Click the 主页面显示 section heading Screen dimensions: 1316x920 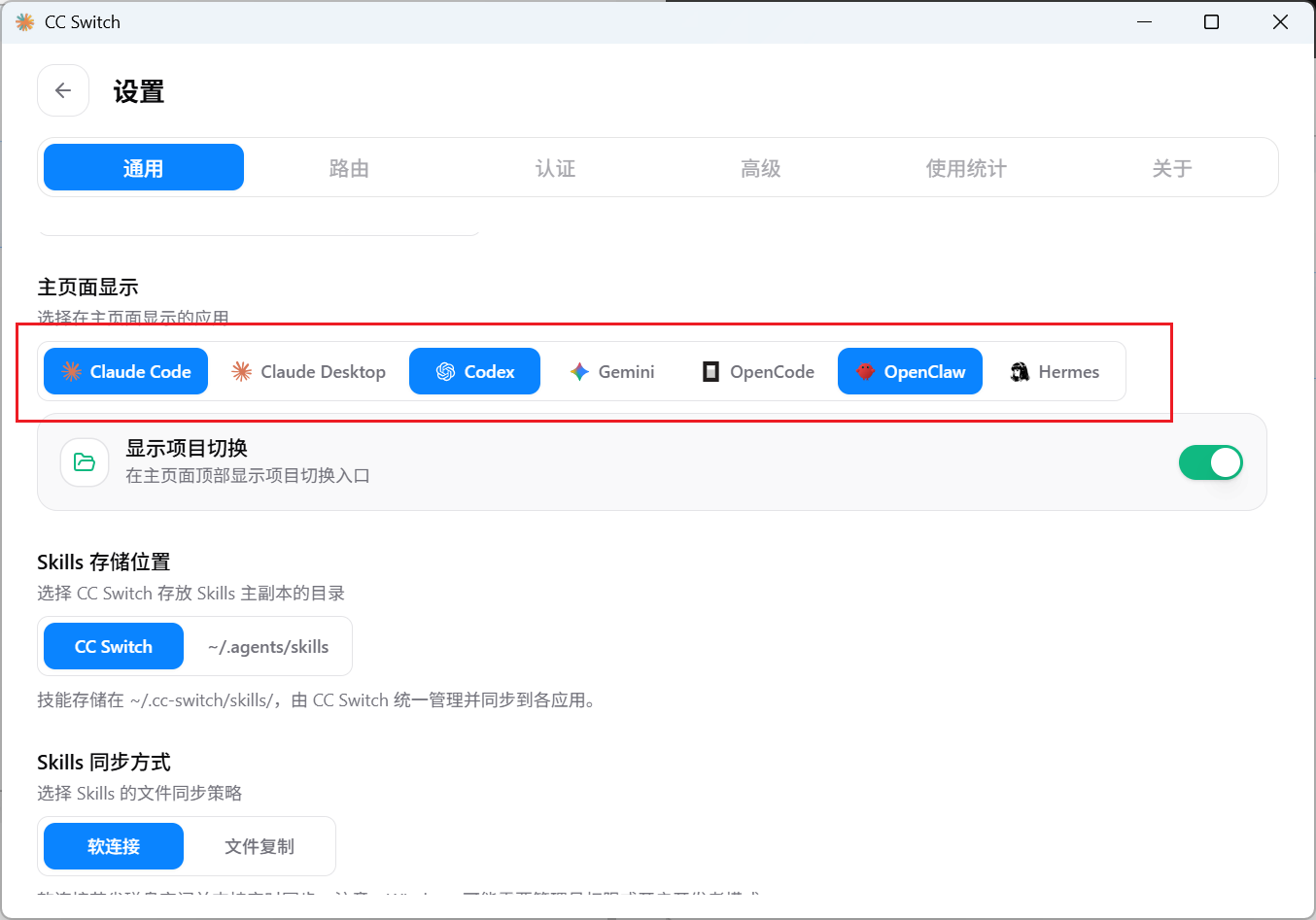[87, 287]
